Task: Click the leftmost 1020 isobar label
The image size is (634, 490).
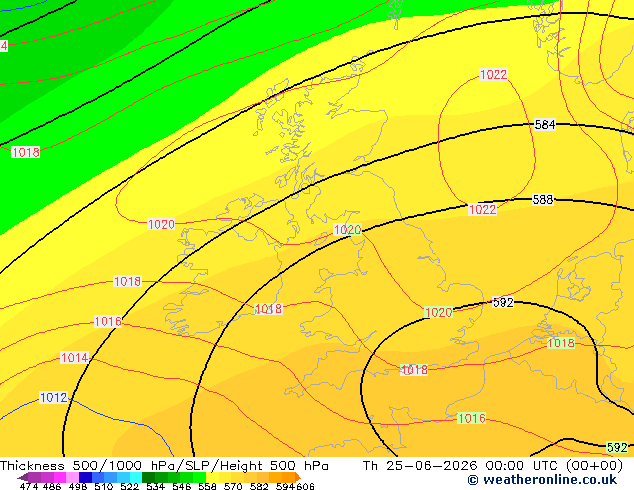Action: coord(161,224)
